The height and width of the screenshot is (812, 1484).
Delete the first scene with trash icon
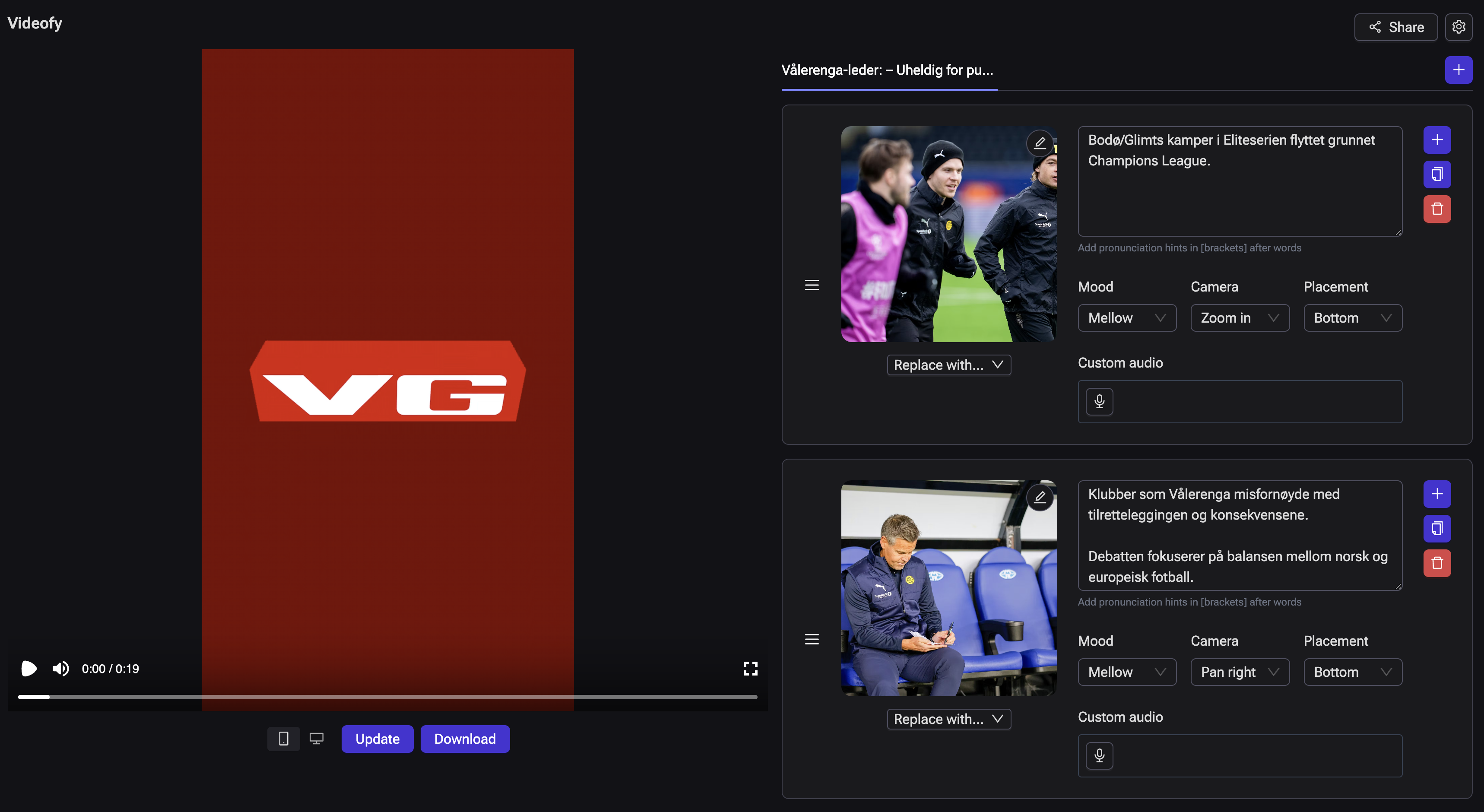1437,209
